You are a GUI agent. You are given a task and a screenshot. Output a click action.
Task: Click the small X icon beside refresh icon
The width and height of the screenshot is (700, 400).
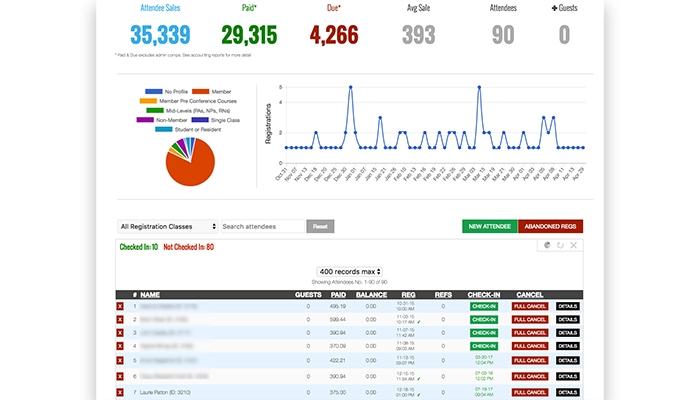tap(574, 245)
